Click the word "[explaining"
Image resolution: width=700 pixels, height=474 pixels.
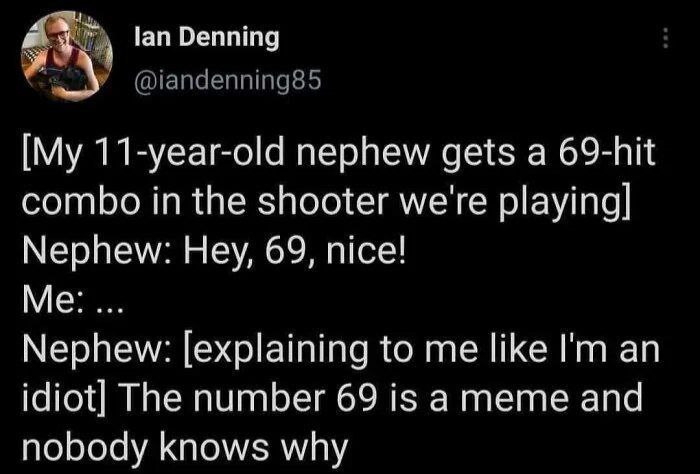275,352
